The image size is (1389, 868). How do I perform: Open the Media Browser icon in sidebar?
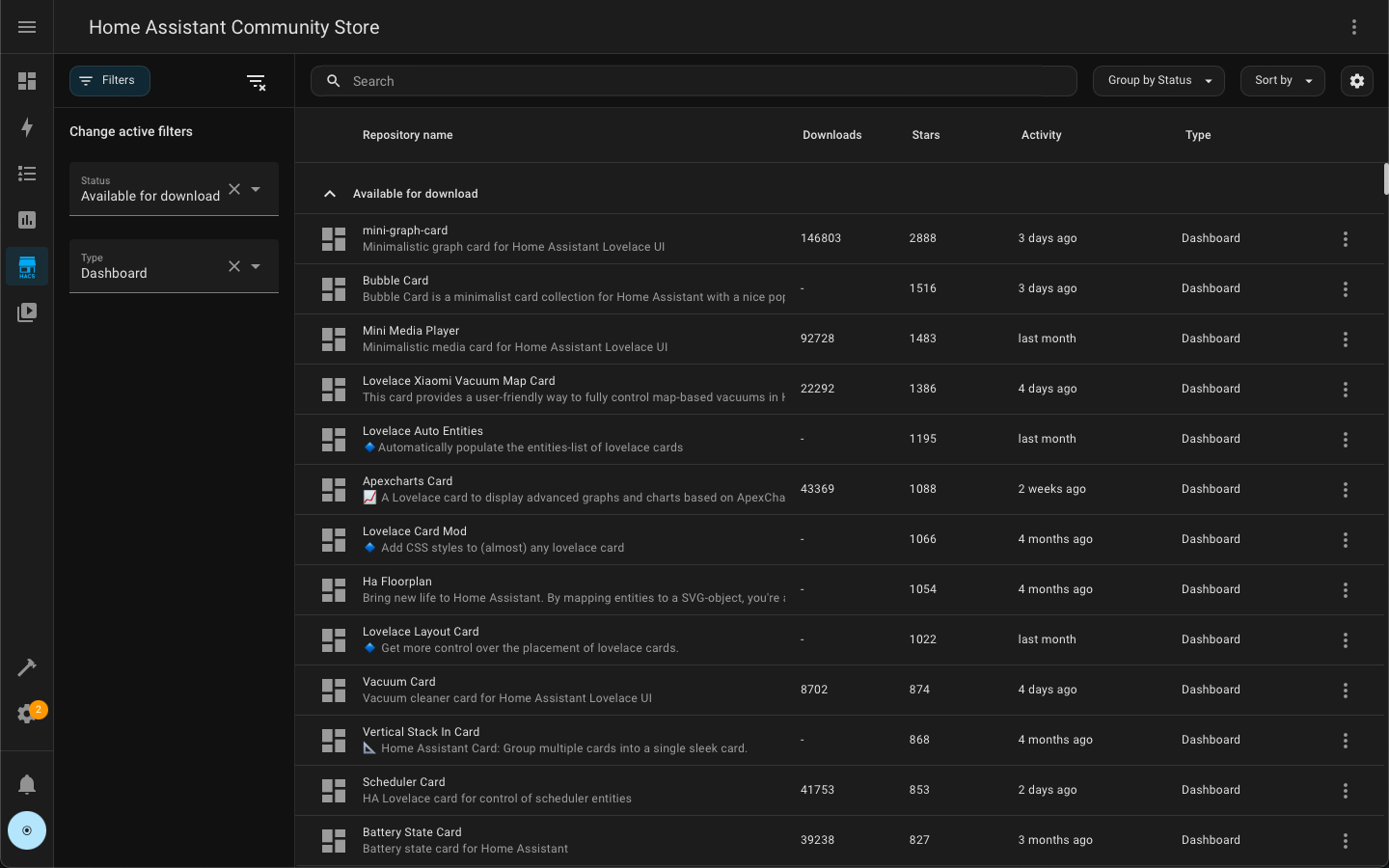27,312
